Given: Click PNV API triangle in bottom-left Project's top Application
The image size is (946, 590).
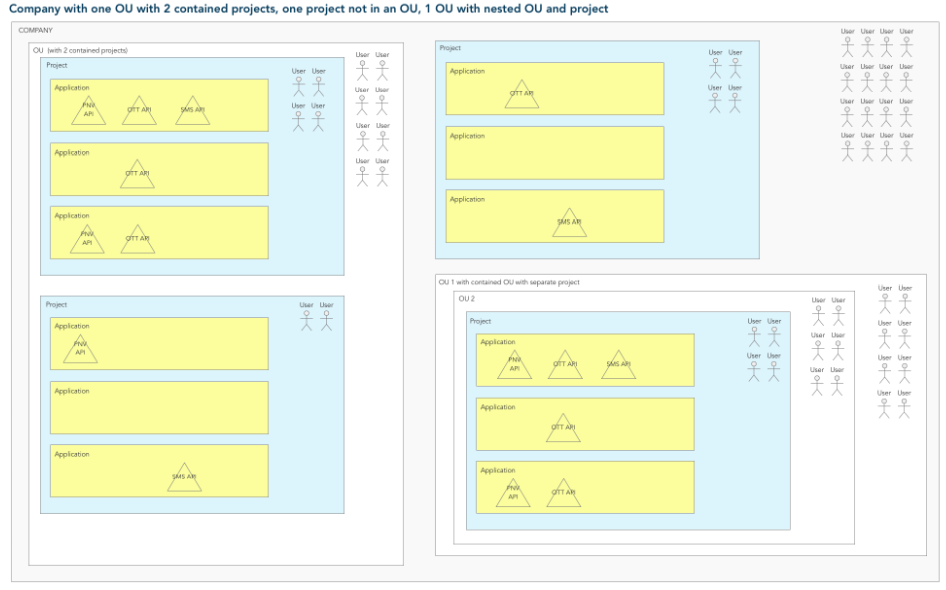Looking at the screenshot, I should [80, 350].
